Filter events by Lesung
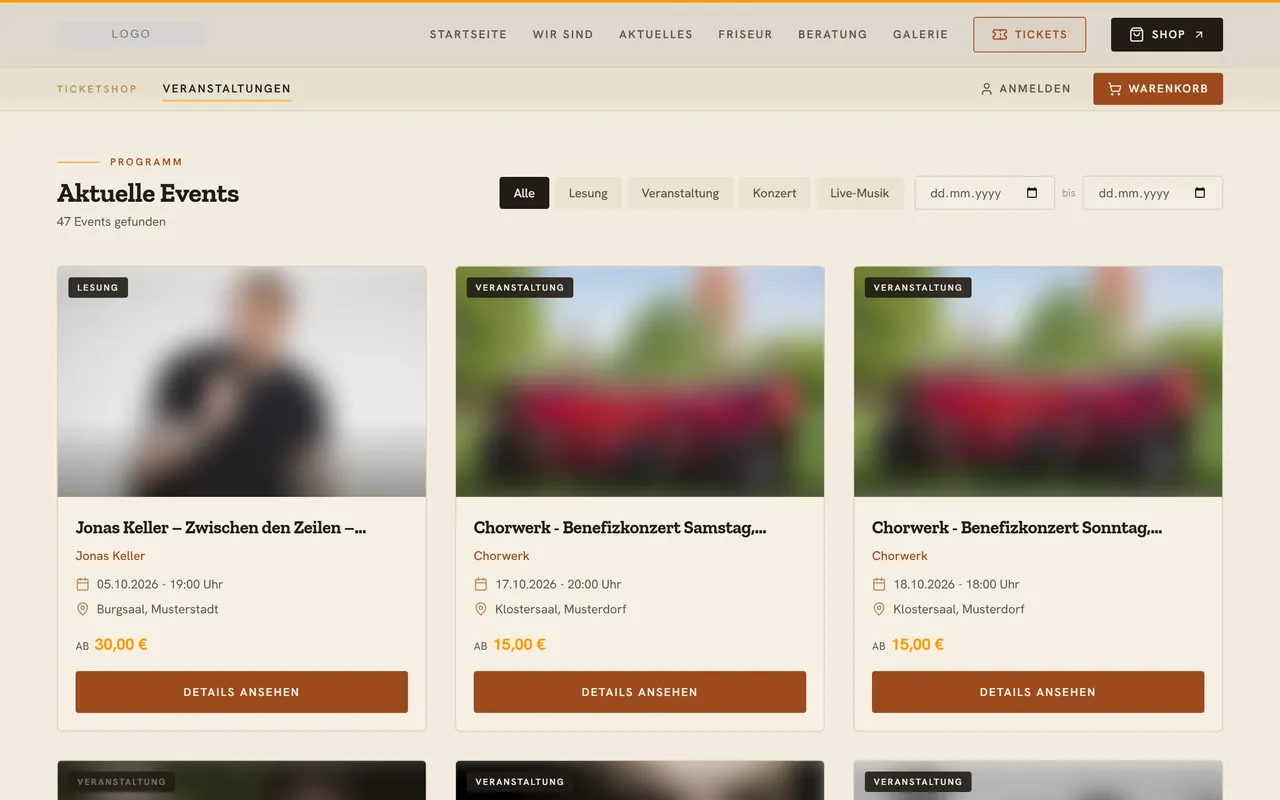 [x=588, y=193]
